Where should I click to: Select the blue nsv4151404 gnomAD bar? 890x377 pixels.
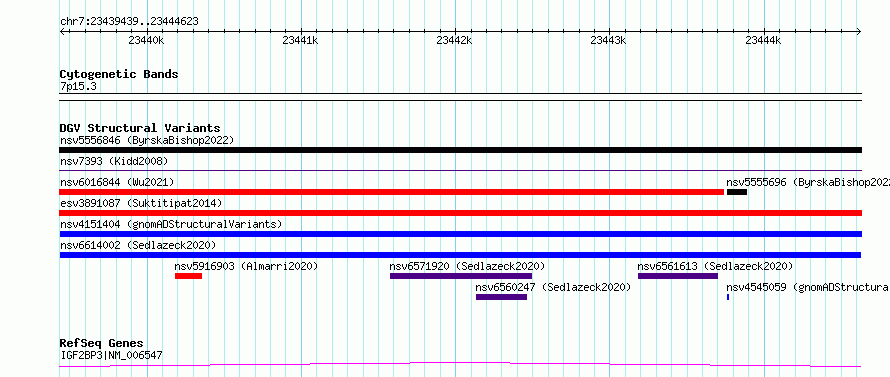(460, 234)
